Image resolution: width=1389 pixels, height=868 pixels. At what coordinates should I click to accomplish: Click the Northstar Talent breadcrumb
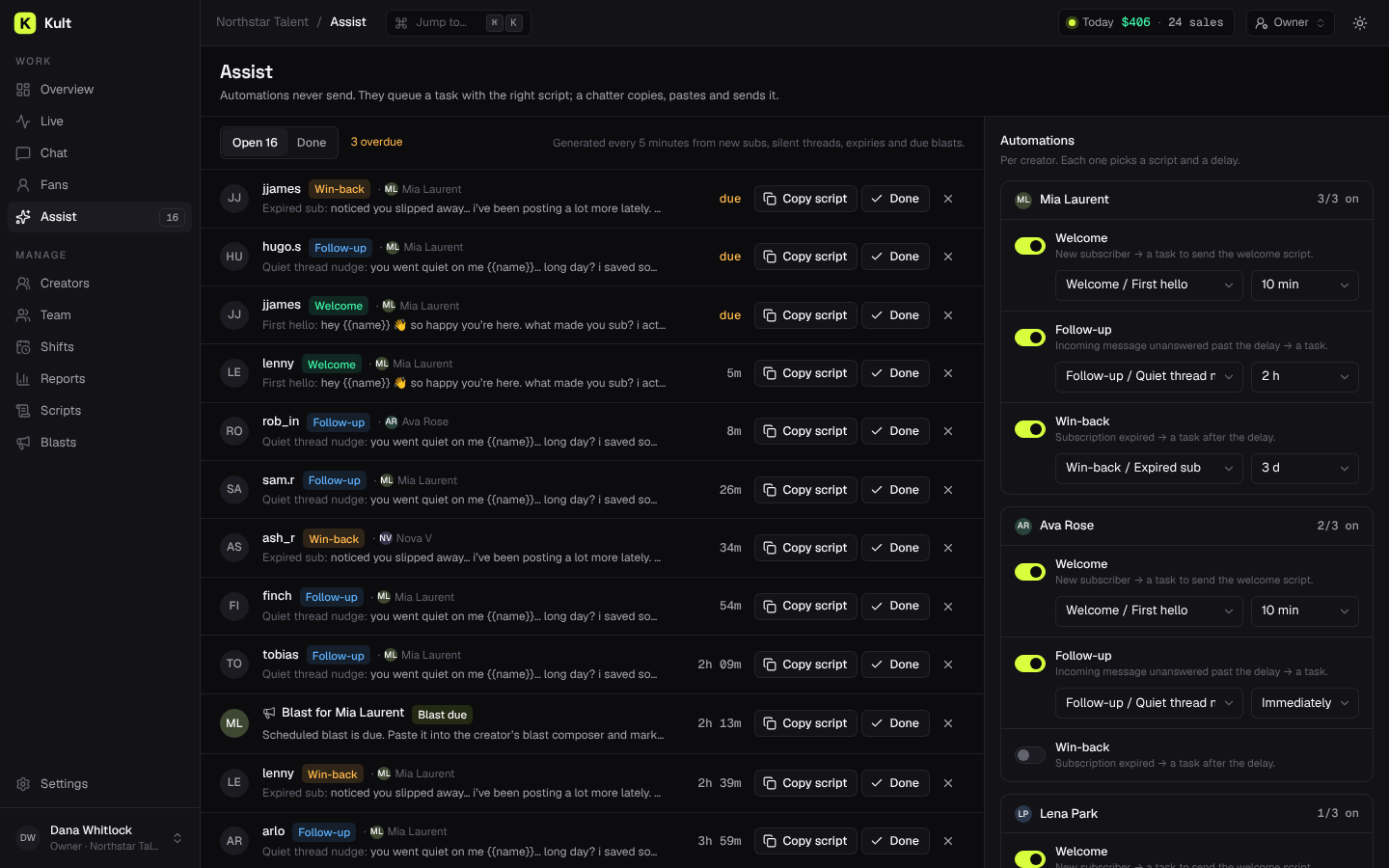[262, 22]
